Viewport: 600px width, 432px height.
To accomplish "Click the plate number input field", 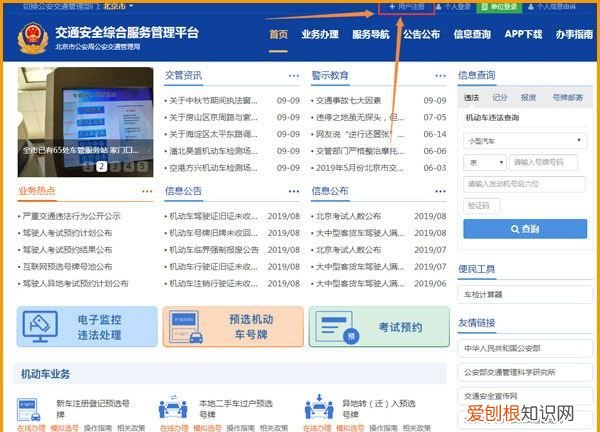I will (x=543, y=163).
